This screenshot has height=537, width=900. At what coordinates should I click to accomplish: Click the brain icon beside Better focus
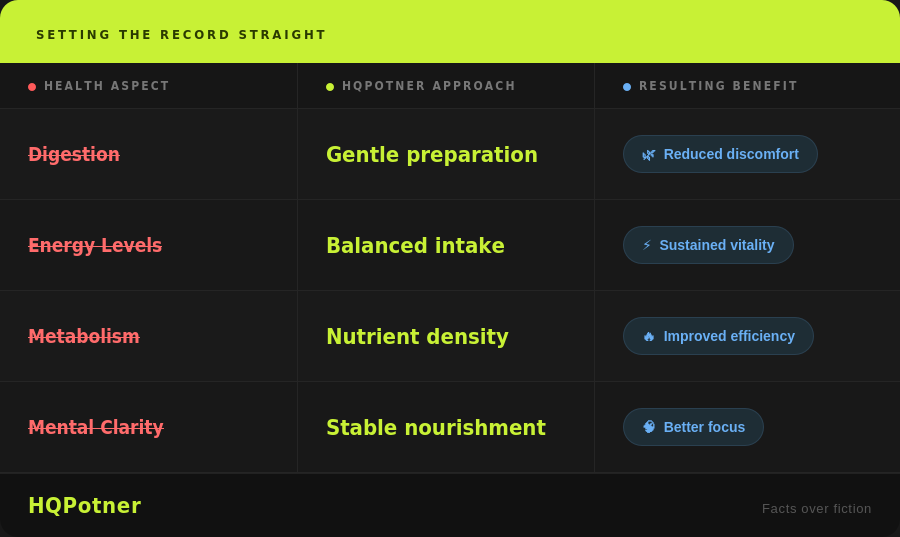click(x=649, y=427)
